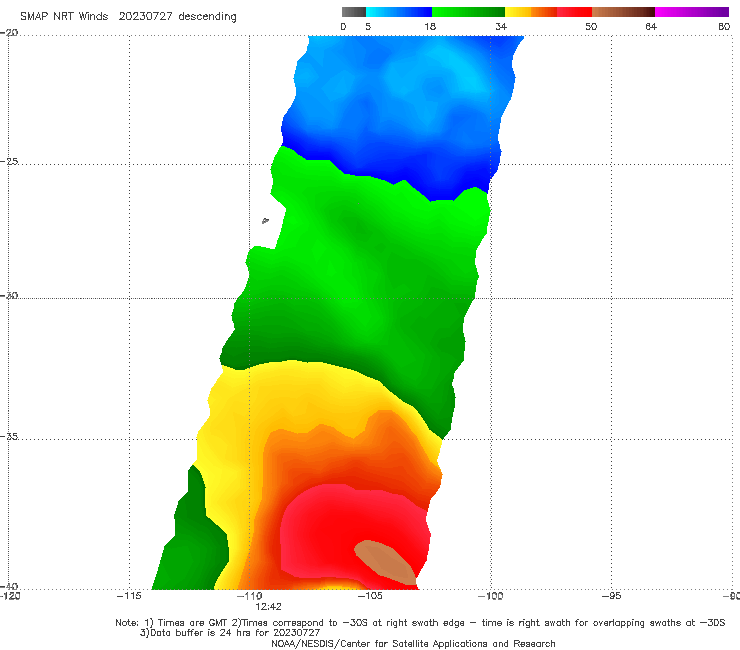This screenshot has width=740, height=650.
Task: Click the '-95' longitude axis label
Action: pos(611,596)
